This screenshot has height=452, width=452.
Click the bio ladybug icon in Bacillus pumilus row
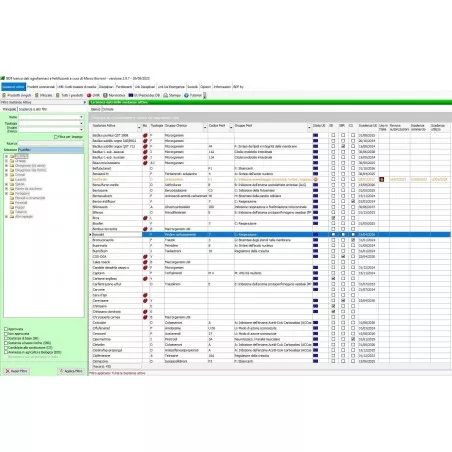coord(145,136)
